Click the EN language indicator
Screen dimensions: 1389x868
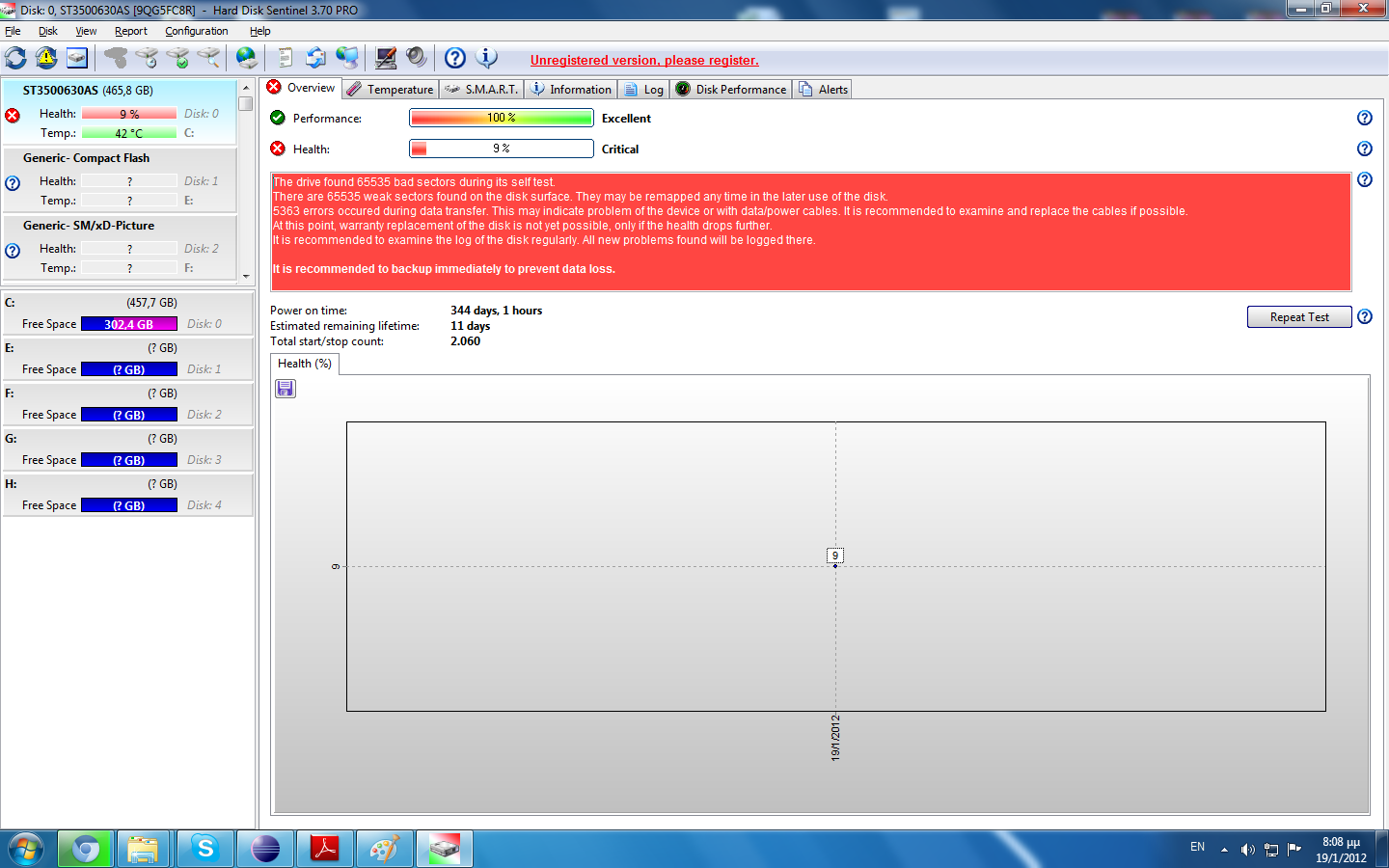(1197, 847)
